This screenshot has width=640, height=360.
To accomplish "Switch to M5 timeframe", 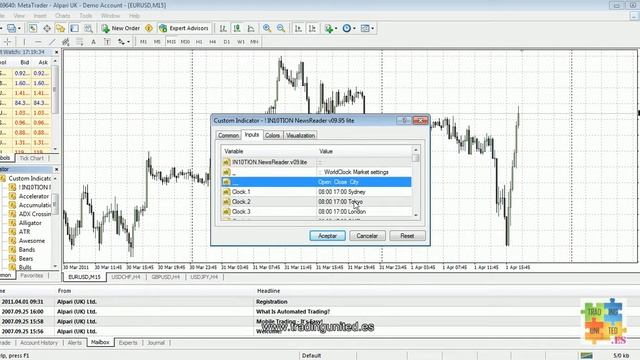I will pyautogui.click(x=157, y=42).
